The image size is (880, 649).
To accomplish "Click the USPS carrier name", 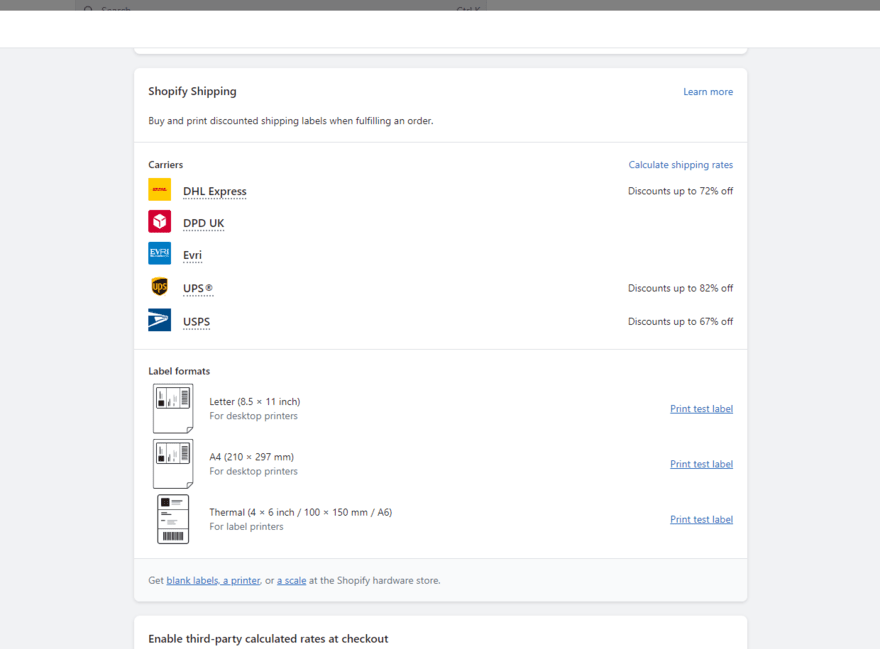I will [196, 322].
